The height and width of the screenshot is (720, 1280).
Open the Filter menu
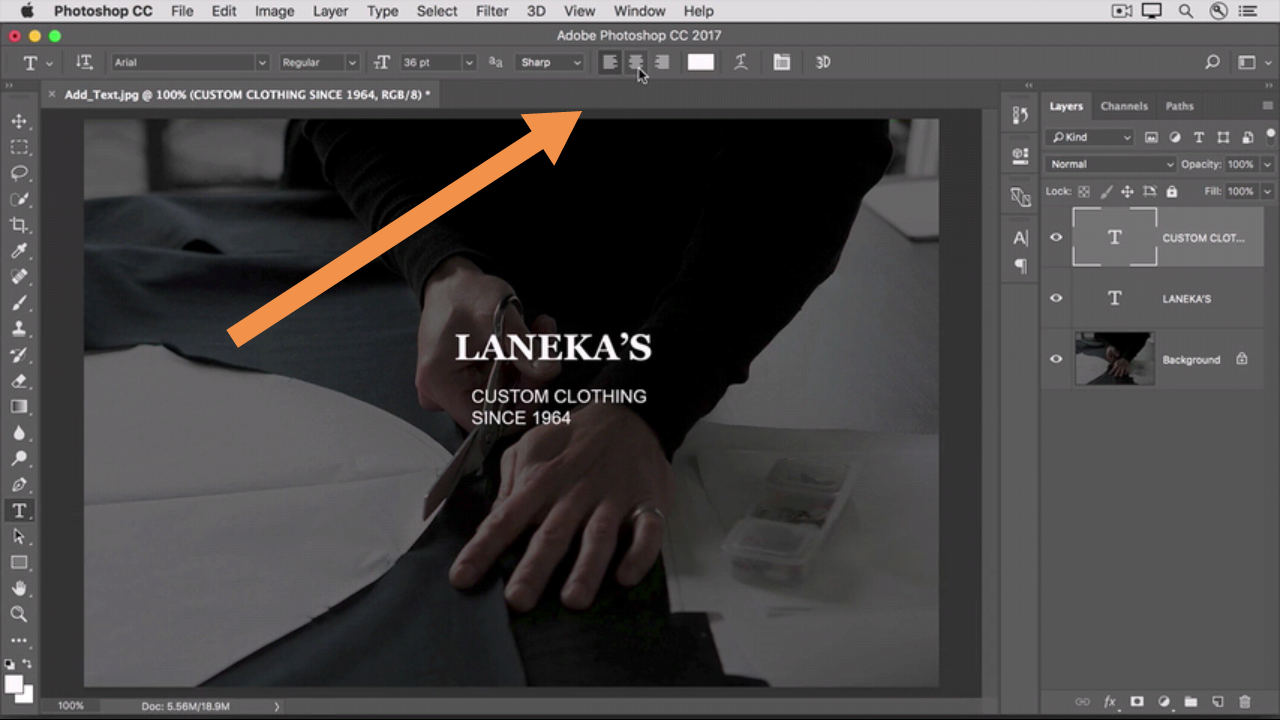(492, 11)
